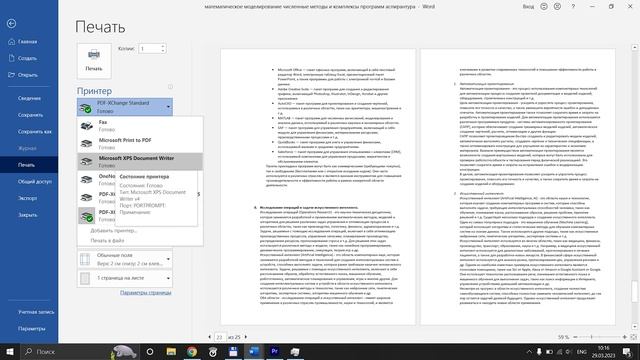640x360 pixels.
Task: Click the new document icon next to Создать
Action: (11, 58)
